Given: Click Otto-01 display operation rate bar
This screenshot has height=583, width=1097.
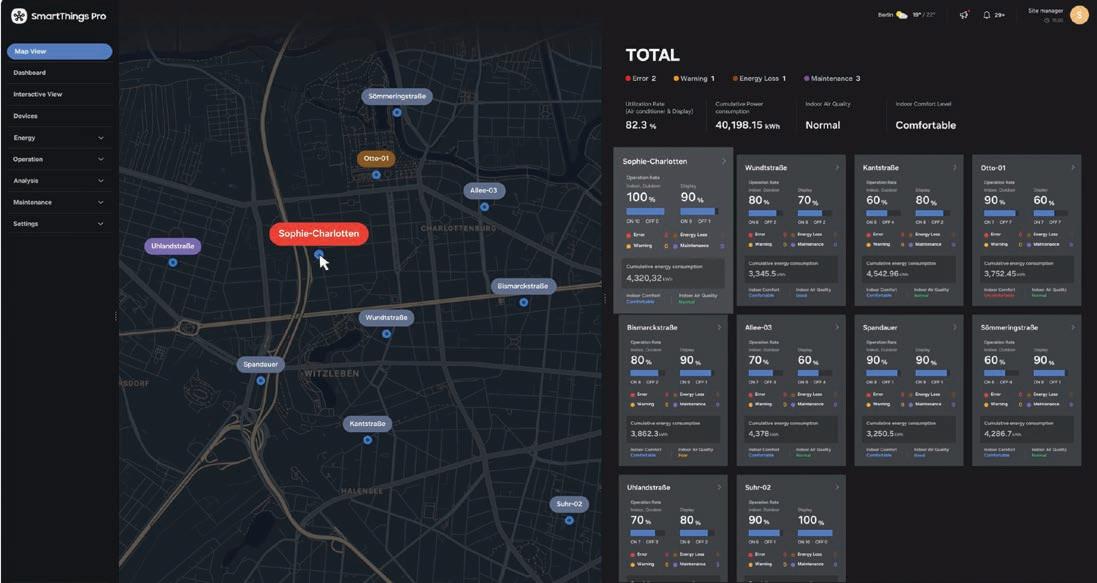Looking at the screenshot, I should [1050, 213].
